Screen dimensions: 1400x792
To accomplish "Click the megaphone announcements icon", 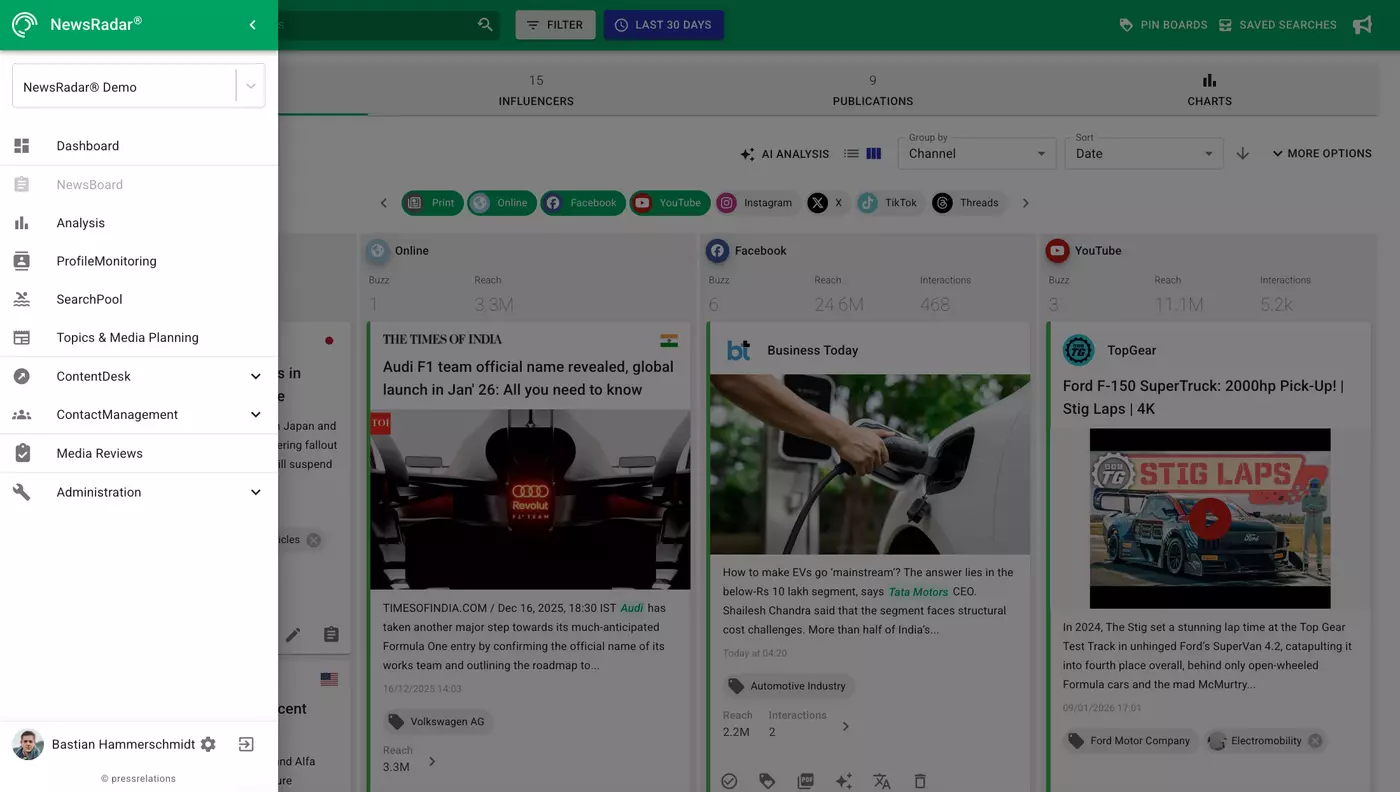I will tap(1362, 25).
